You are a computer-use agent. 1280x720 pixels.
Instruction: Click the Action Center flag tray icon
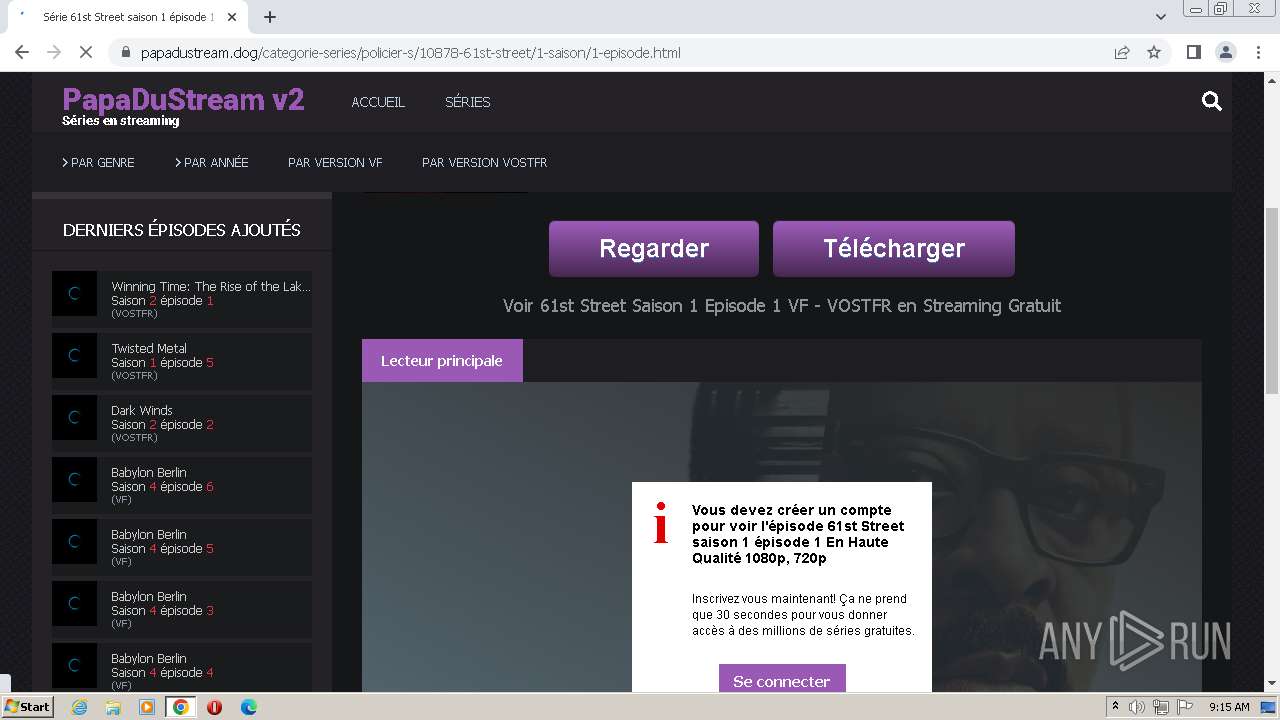(1185, 707)
